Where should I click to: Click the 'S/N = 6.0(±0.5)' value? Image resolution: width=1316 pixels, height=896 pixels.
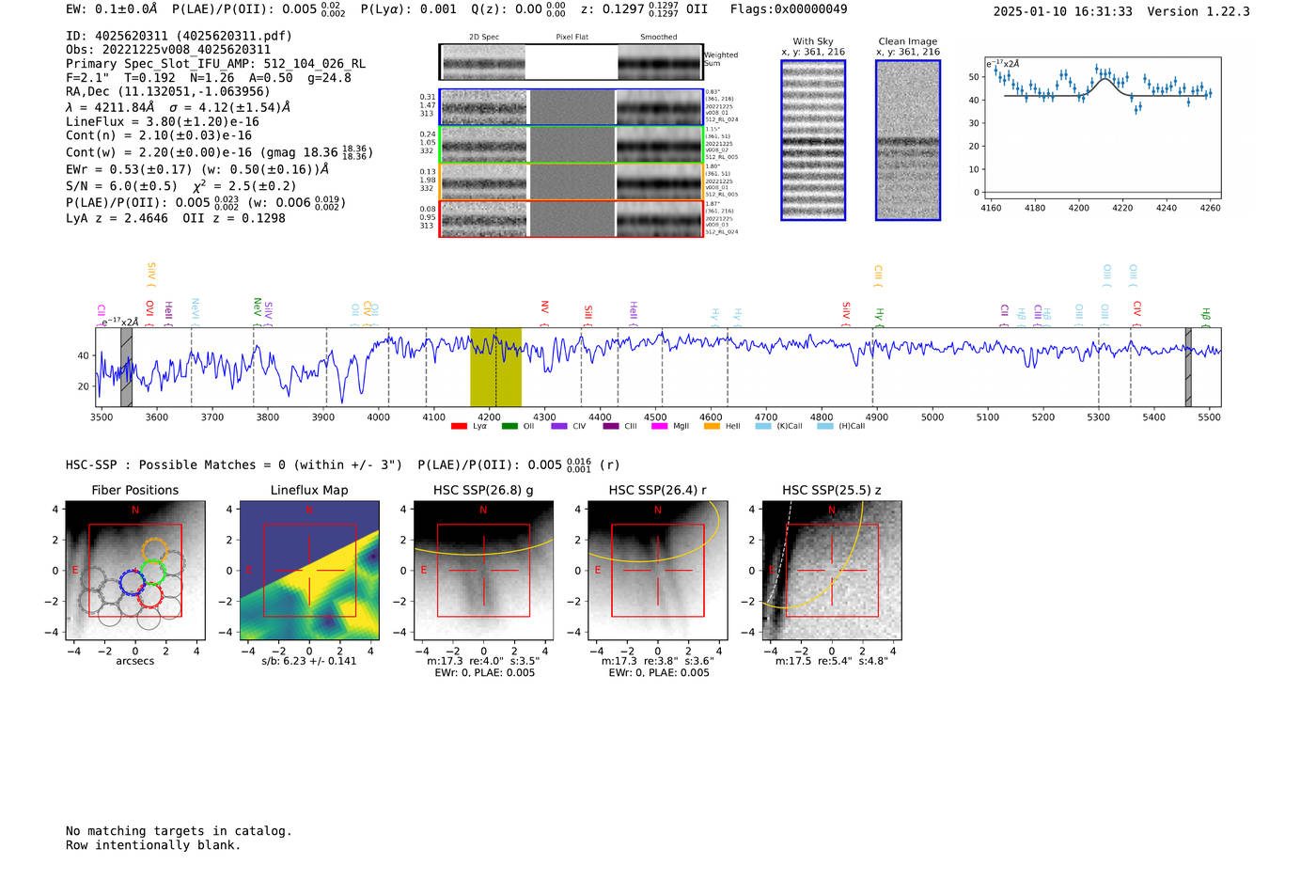[121, 186]
